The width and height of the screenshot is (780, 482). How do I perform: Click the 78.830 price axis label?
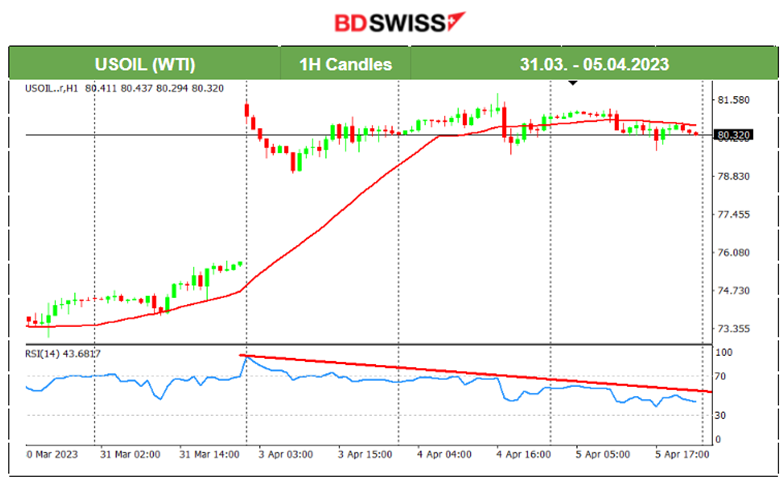pyautogui.click(x=733, y=177)
